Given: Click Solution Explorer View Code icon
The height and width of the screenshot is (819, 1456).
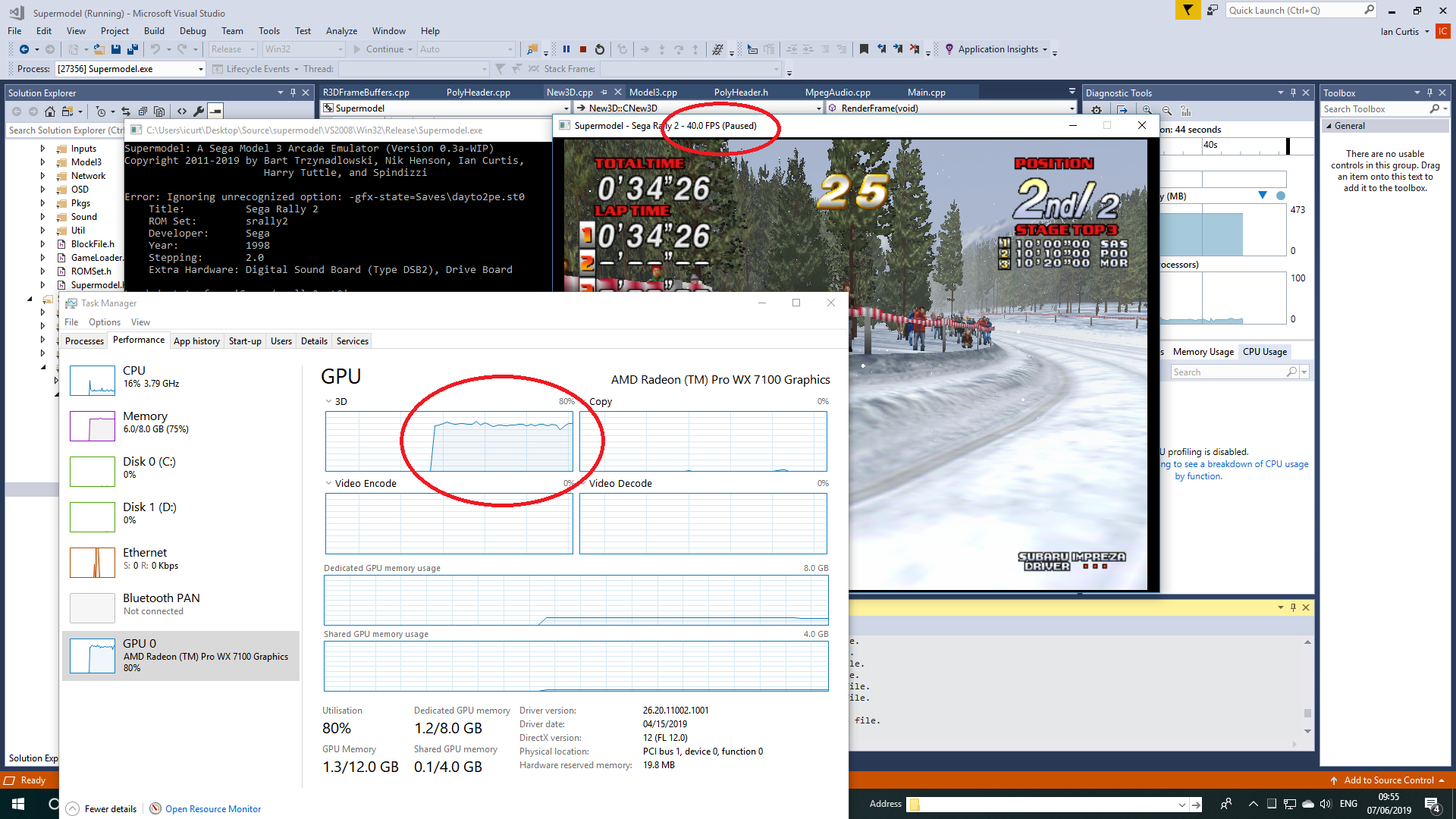Looking at the screenshot, I should pos(182,111).
